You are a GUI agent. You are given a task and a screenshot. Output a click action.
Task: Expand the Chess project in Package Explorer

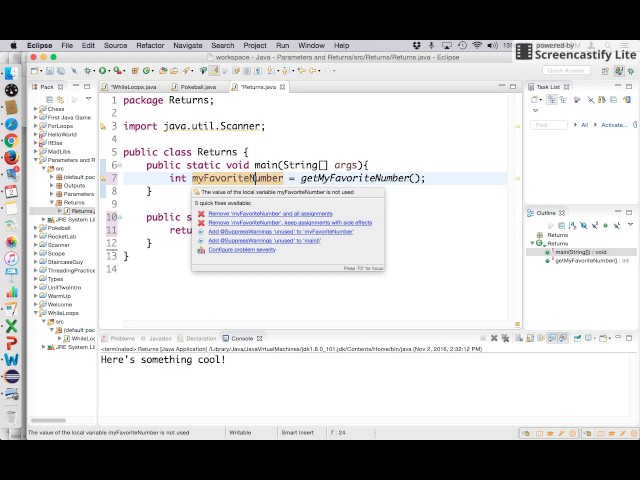[36, 109]
